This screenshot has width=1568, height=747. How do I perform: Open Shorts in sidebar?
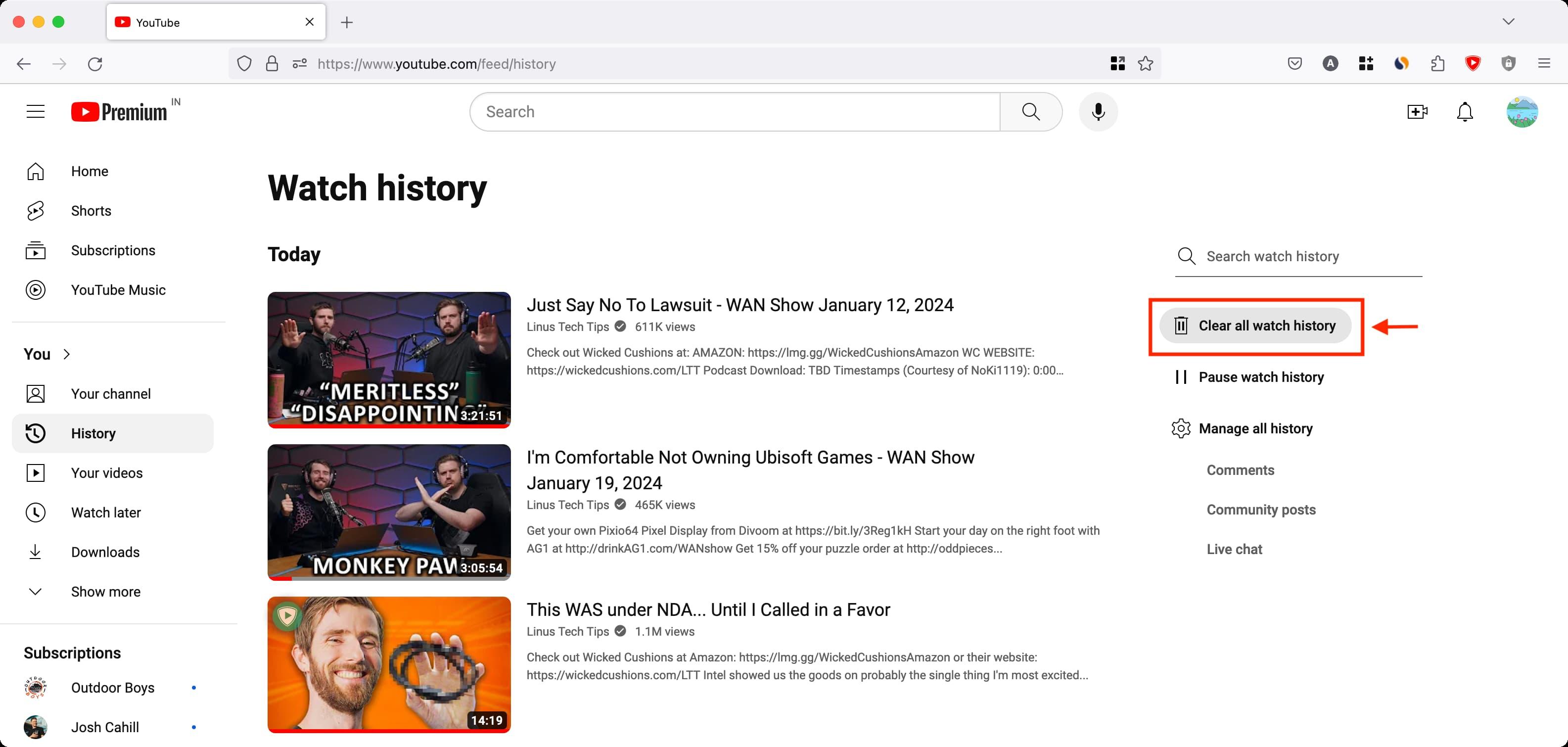113,211
